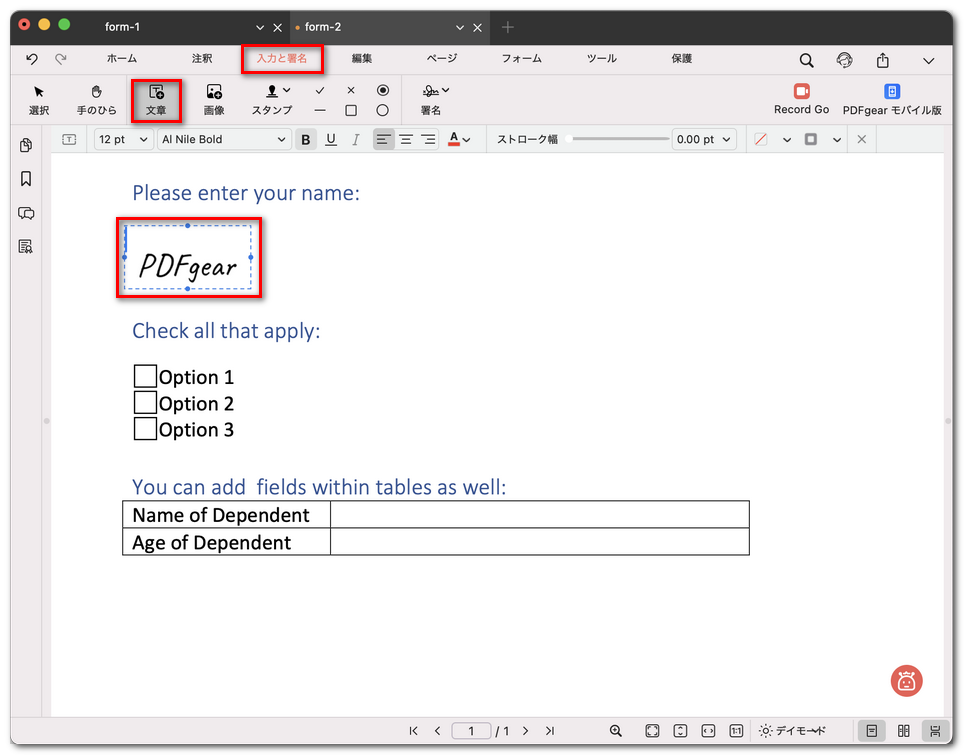964x755 pixels.
Task: Switch to the 注釈 (Annotate) tab
Action: 202,59
